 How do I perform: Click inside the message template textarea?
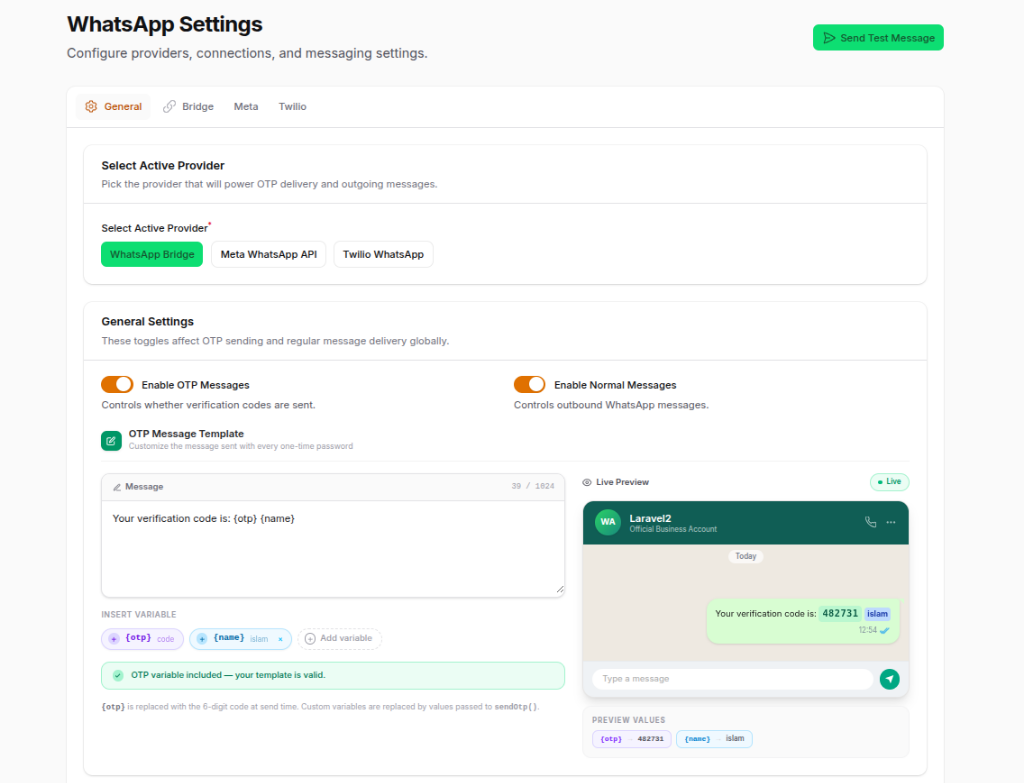(333, 549)
